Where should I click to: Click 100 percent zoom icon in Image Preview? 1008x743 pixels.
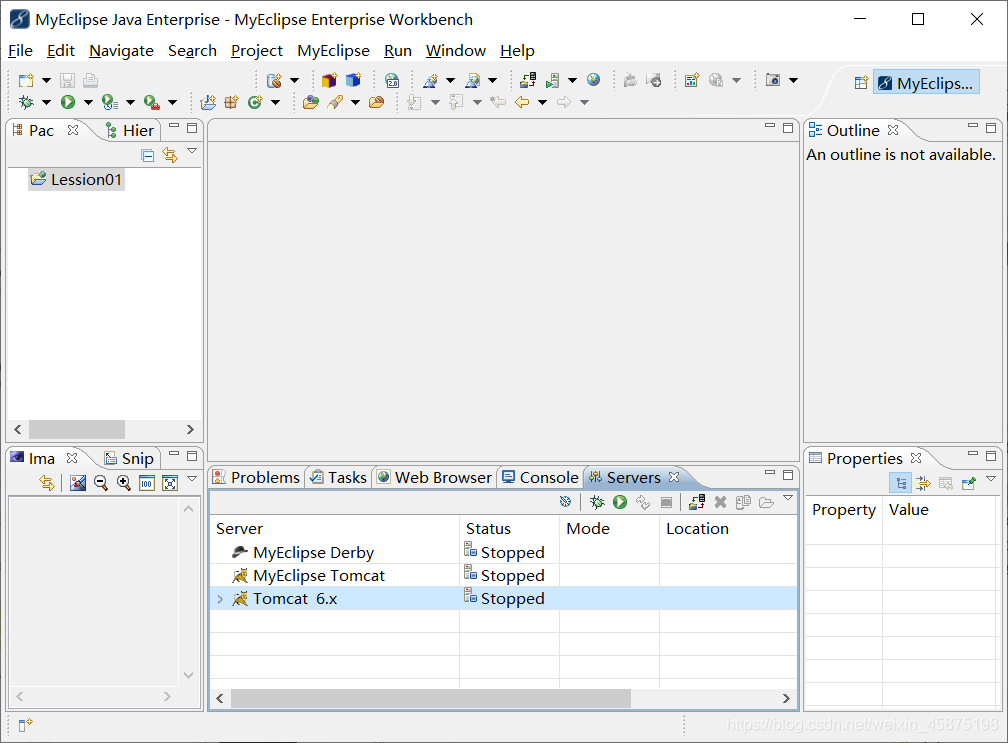(x=147, y=483)
